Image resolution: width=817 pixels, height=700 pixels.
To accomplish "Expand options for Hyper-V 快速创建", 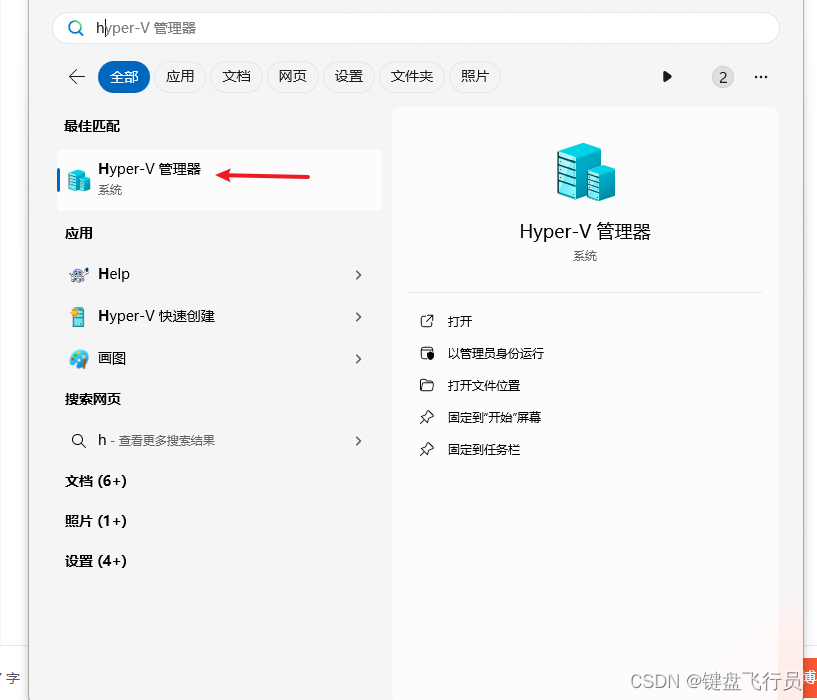I will (358, 317).
